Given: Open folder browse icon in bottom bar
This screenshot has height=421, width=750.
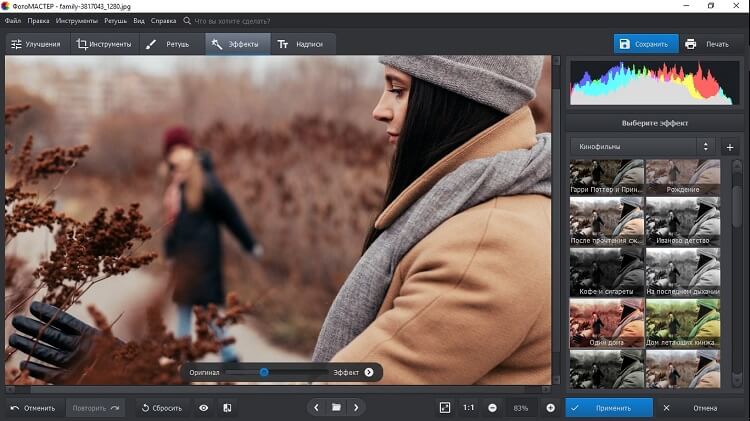Looking at the screenshot, I should click(337, 408).
